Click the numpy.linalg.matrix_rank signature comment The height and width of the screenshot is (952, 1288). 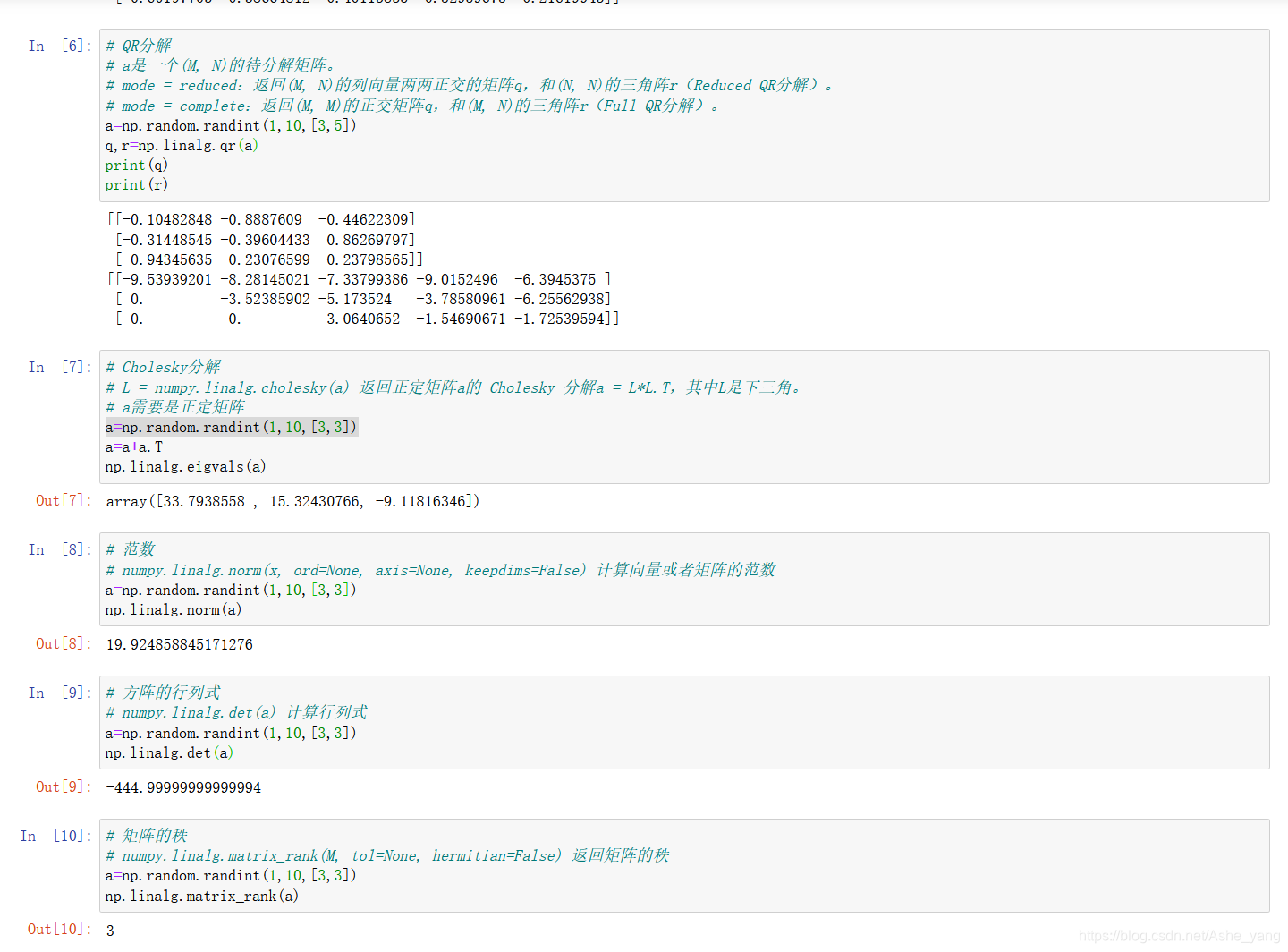tap(388, 855)
